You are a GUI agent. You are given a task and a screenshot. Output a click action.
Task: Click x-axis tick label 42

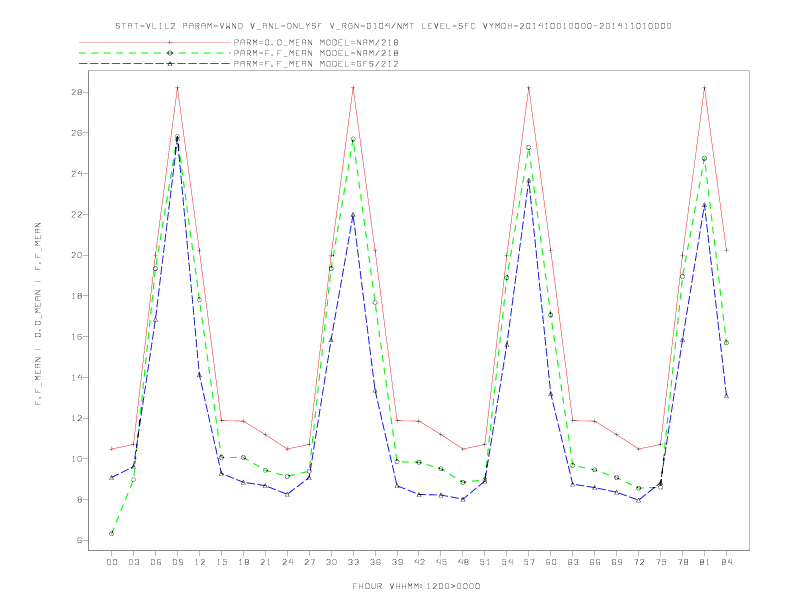pos(419,562)
